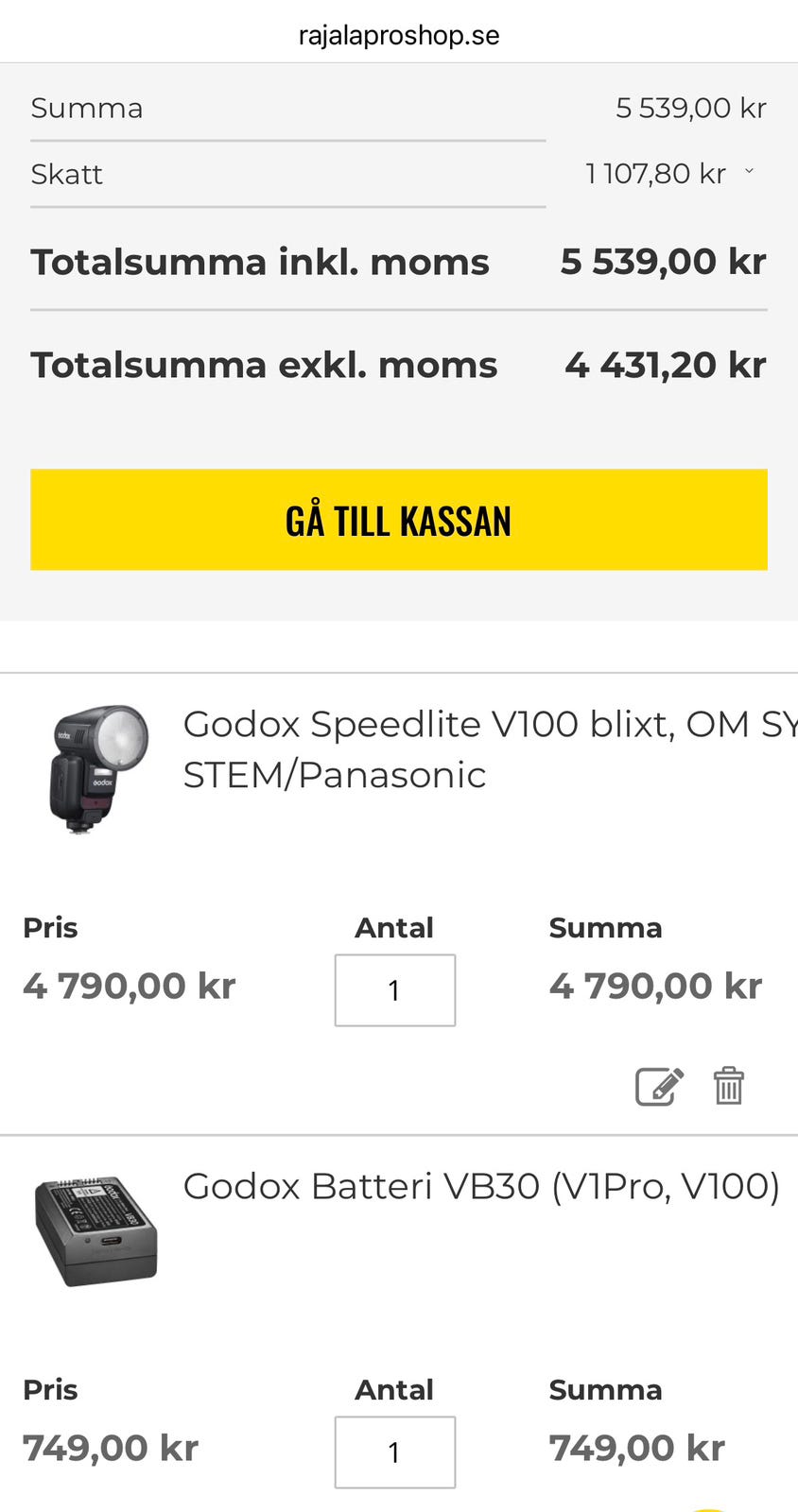Image resolution: width=798 pixels, height=1512 pixels.
Task: Click the Summa label in order summary
Action: click(86, 109)
